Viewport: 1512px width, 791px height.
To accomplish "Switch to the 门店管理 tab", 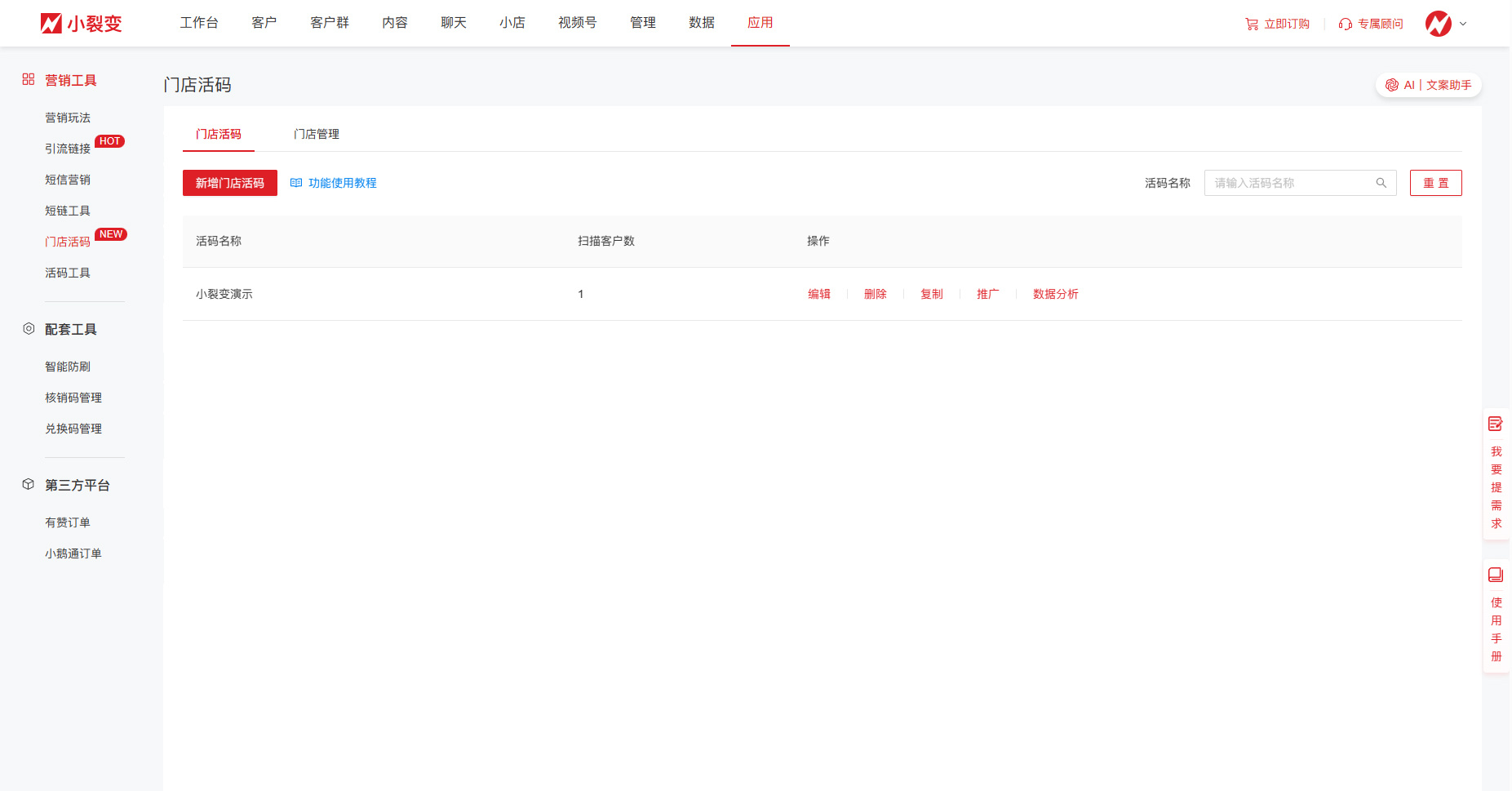I will pyautogui.click(x=317, y=134).
